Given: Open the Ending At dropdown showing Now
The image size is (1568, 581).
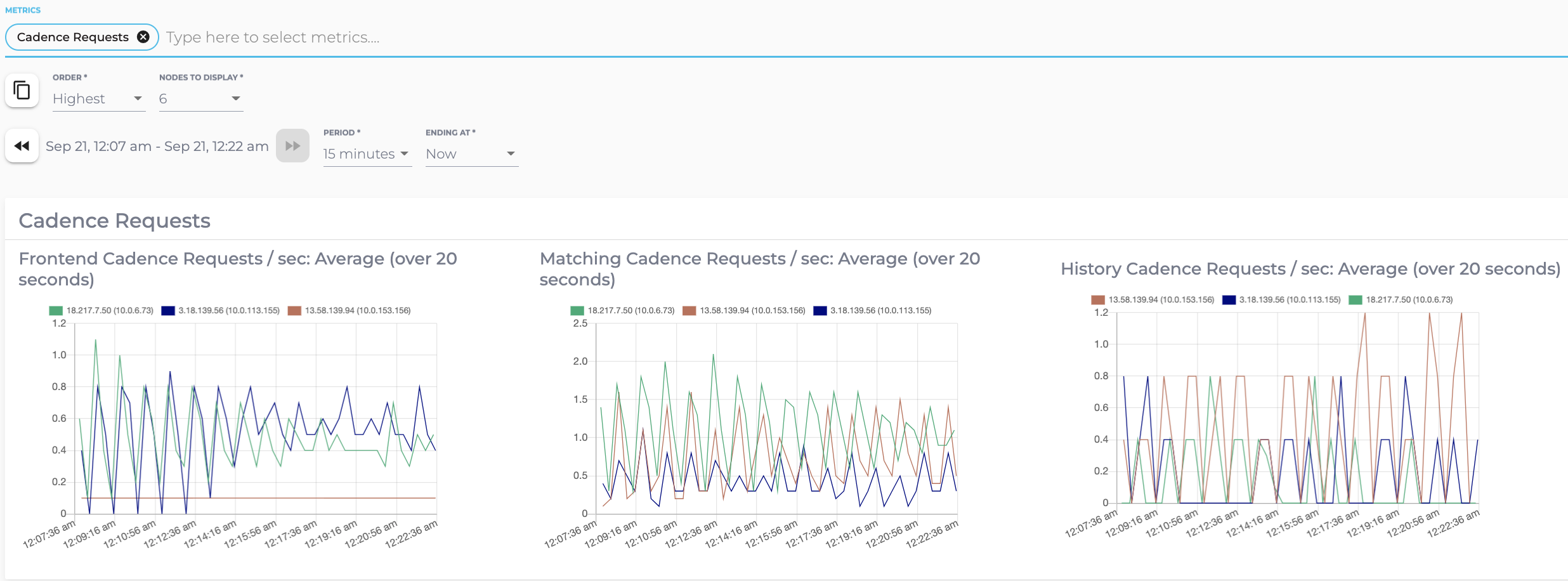Looking at the screenshot, I should point(471,154).
